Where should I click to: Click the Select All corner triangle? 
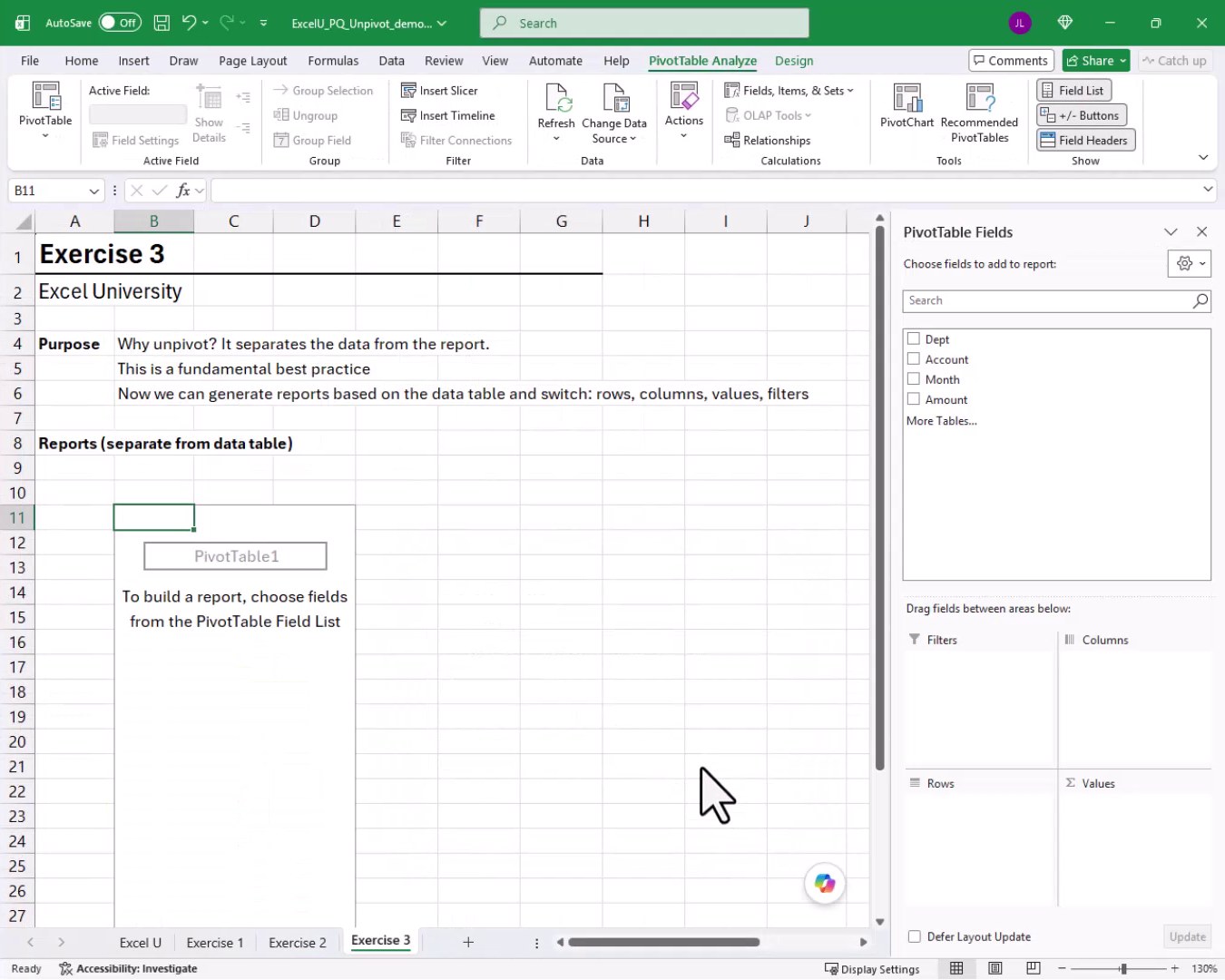coord(24,221)
